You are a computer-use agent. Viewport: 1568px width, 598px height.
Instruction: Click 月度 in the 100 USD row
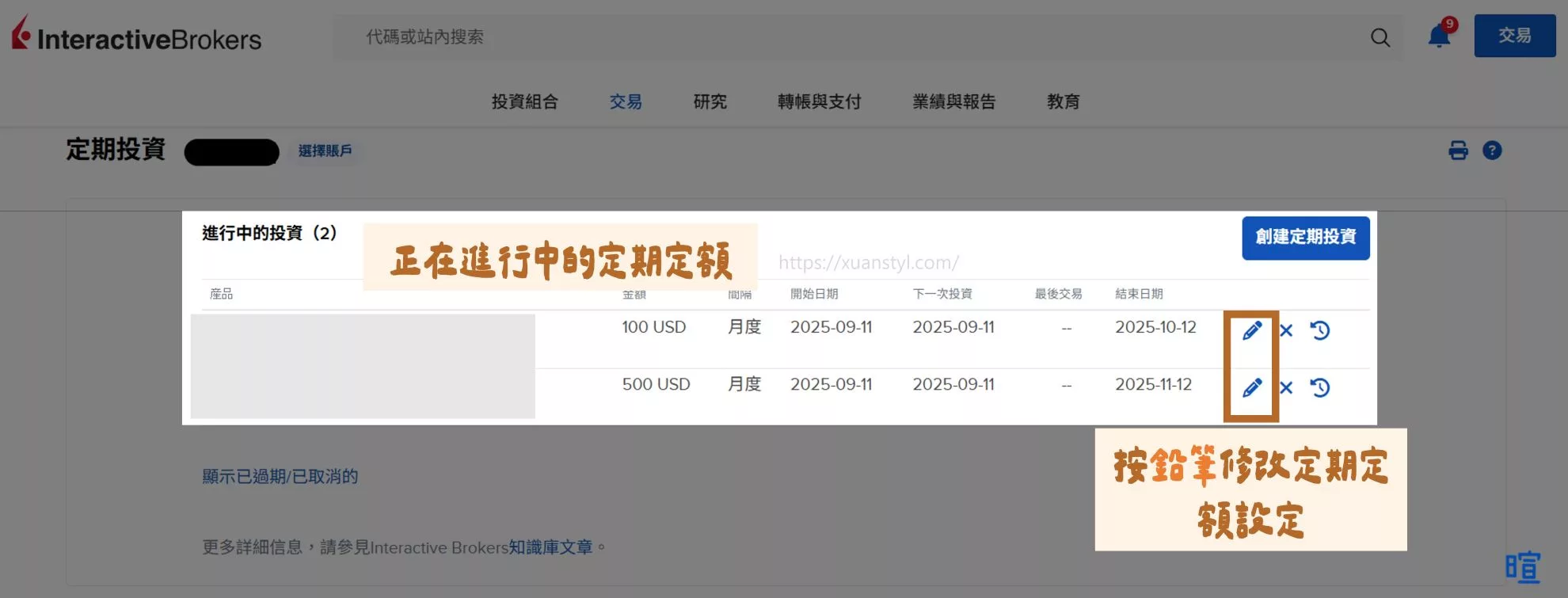click(744, 327)
